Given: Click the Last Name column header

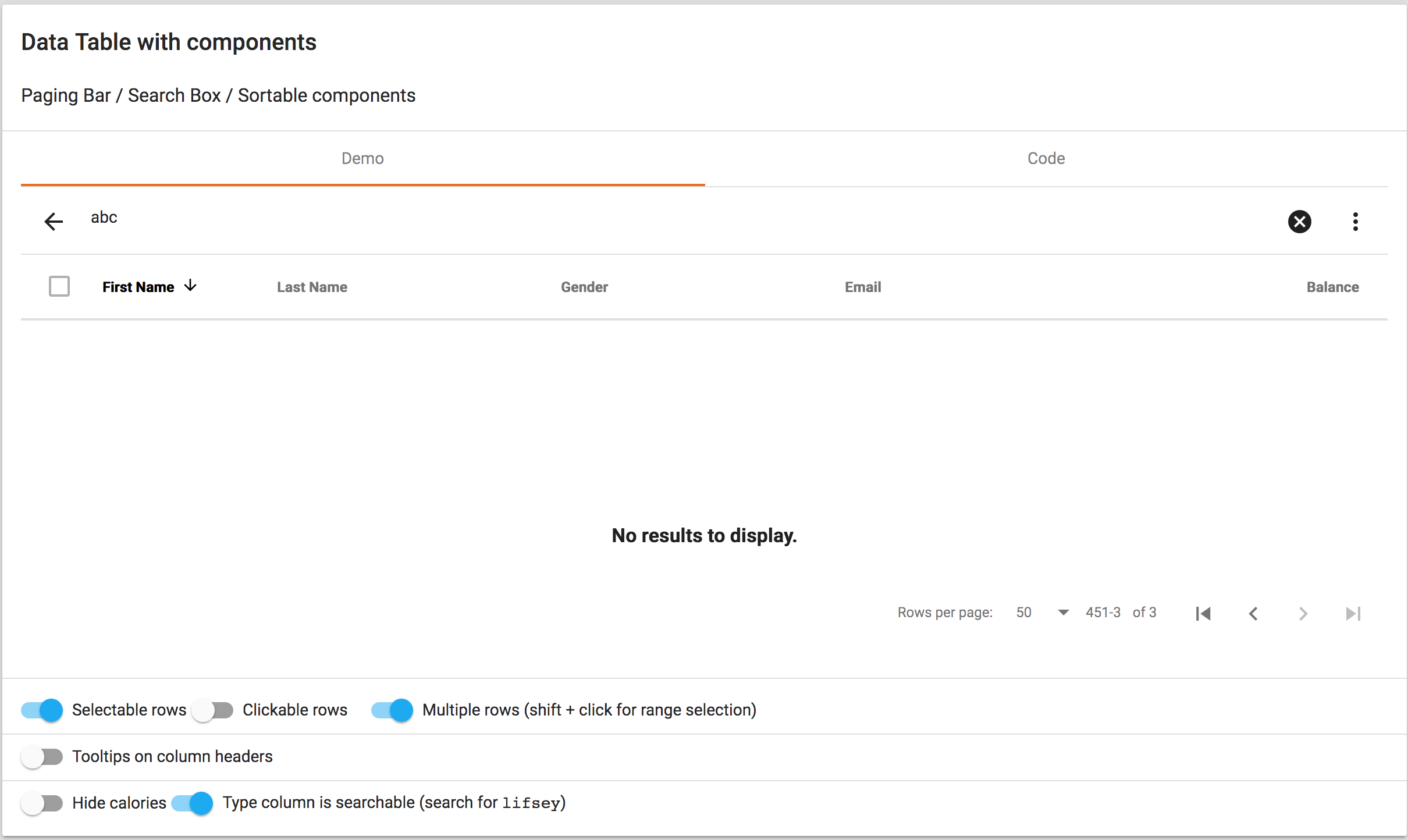Looking at the screenshot, I should pyautogui.click(x=312, y=286).
